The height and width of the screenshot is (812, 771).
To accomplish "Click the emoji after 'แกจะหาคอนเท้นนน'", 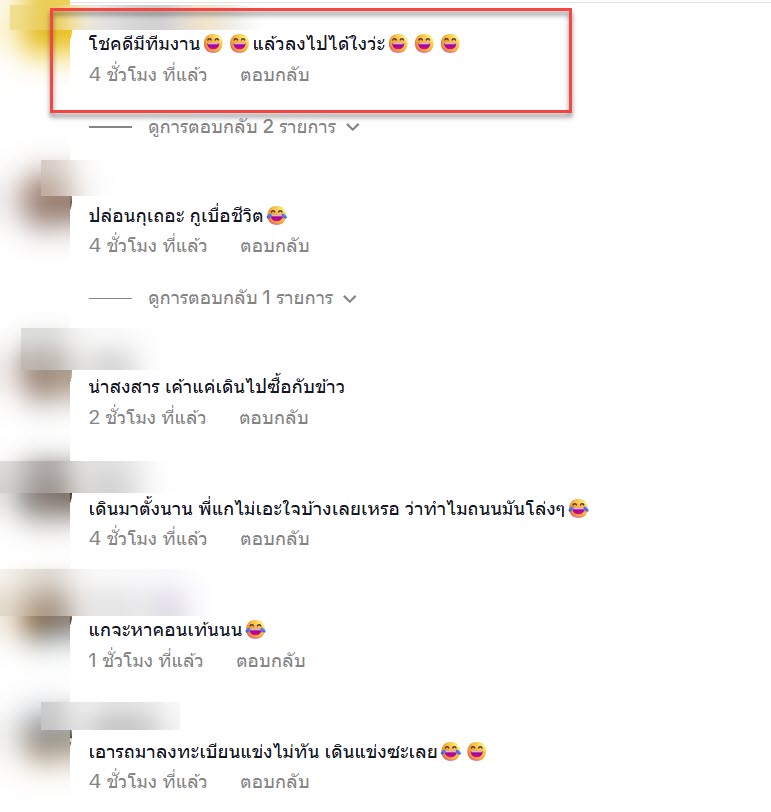I will (x=255, y=629).
